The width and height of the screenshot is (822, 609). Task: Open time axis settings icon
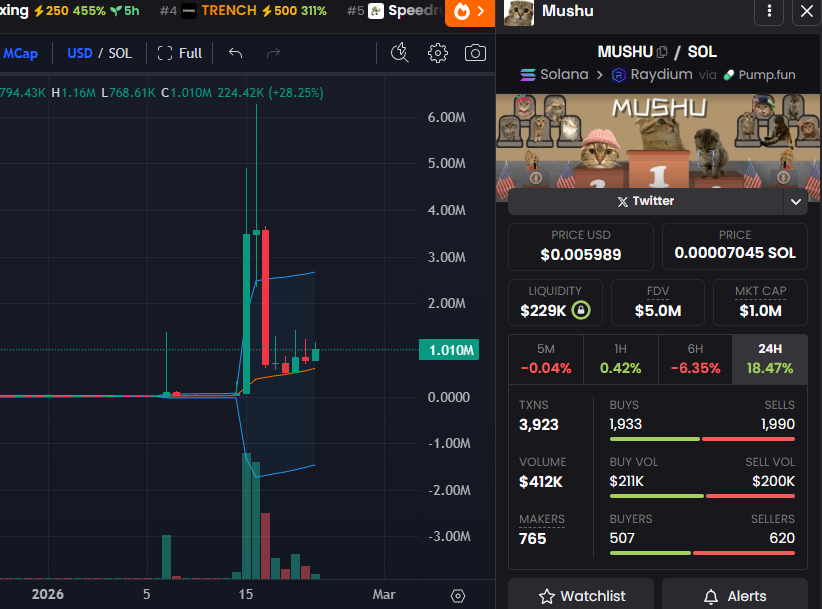(458, 596)
